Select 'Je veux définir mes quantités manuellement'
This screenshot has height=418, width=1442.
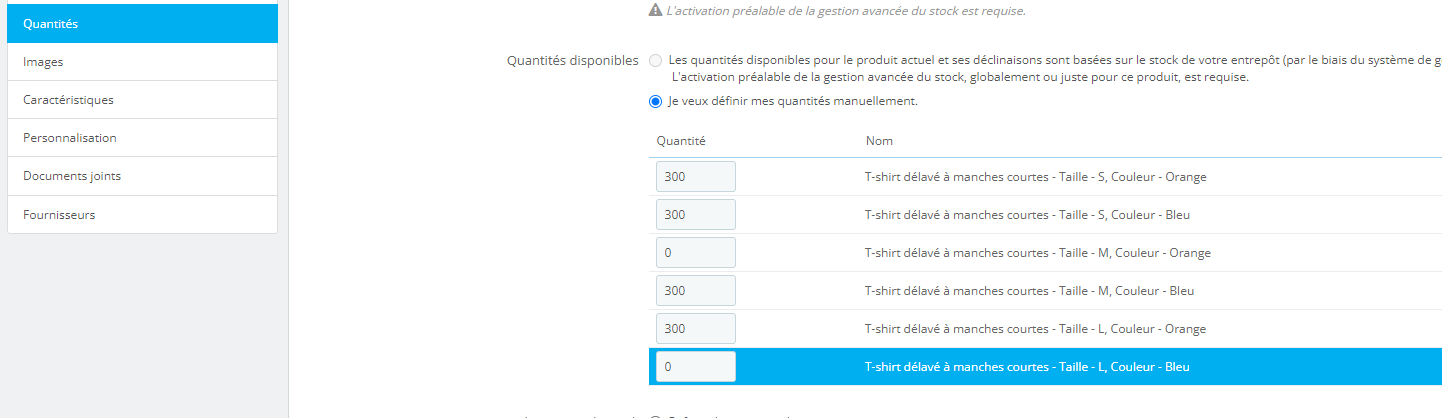(655, 101)
